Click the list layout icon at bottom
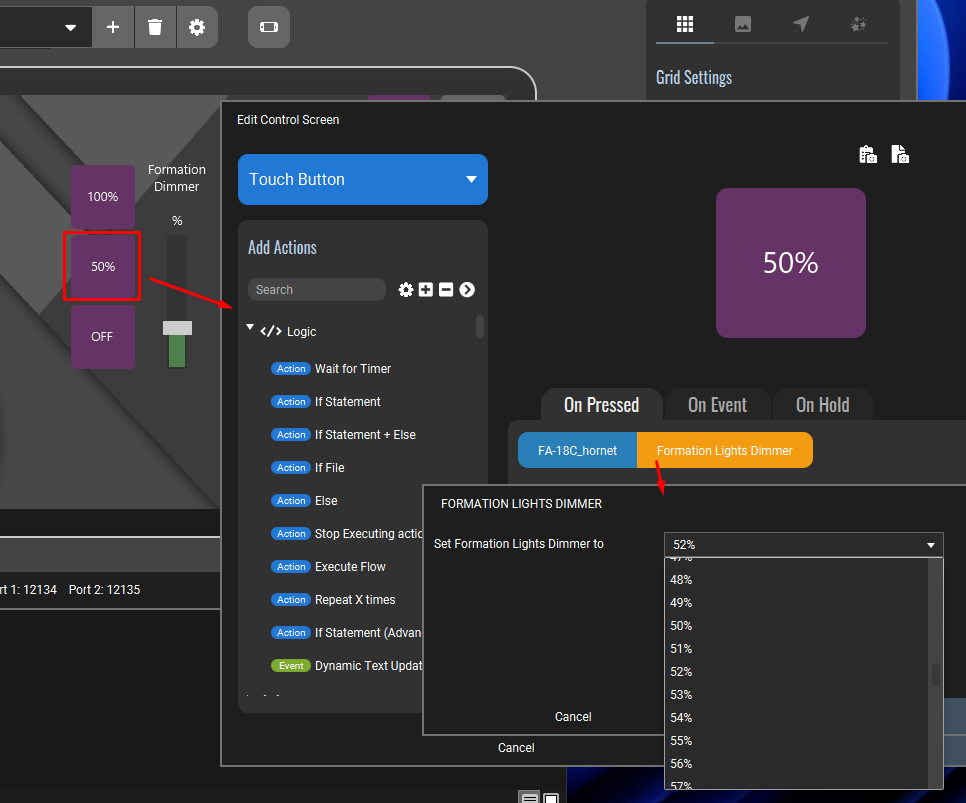966x803 pixels. (x=529, y=797)
